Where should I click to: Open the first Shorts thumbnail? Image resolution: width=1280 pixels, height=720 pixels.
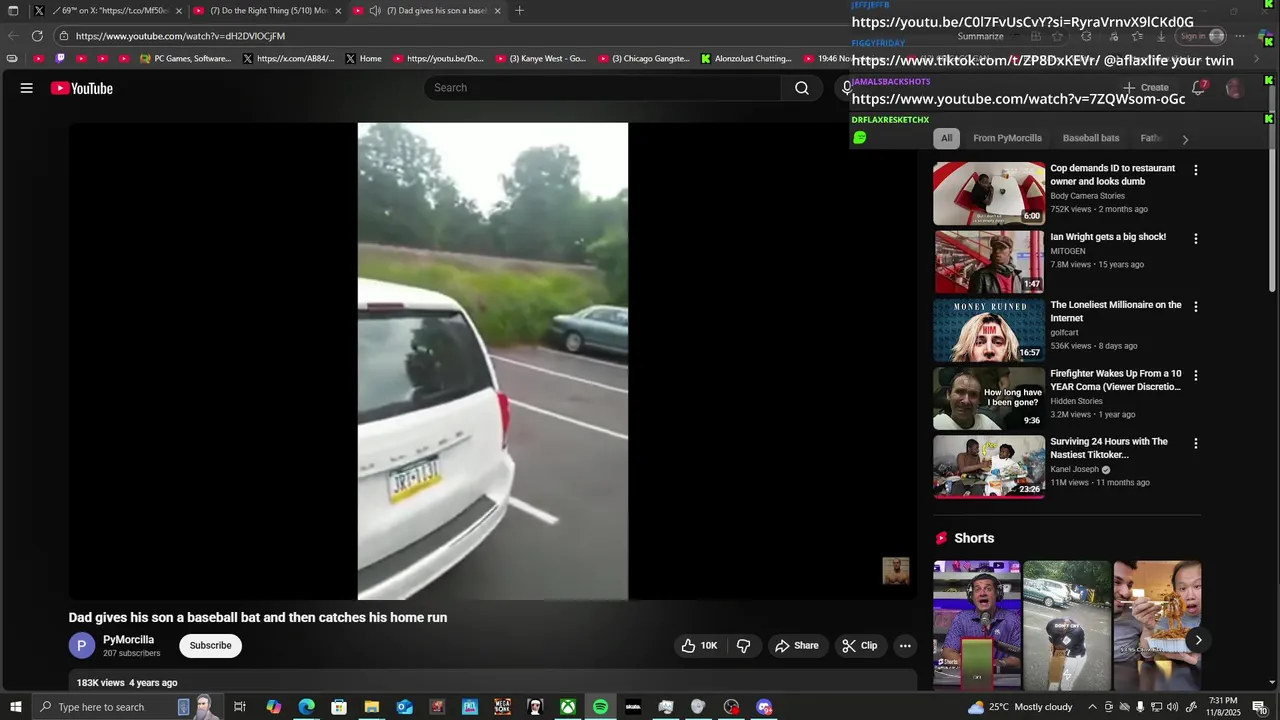977,625
